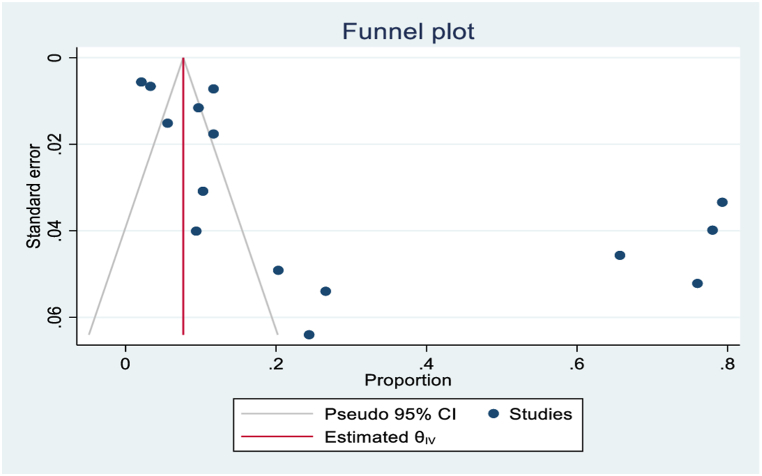This screenshot has width=762, height=476.
Task: Click the "Funnel plot" chart title
Action: [x=407, y=31]
